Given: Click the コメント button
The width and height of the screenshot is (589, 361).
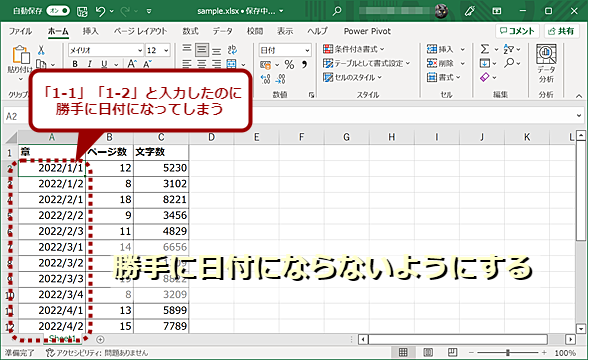Looking at the screenshot, I should click(517, 31).
